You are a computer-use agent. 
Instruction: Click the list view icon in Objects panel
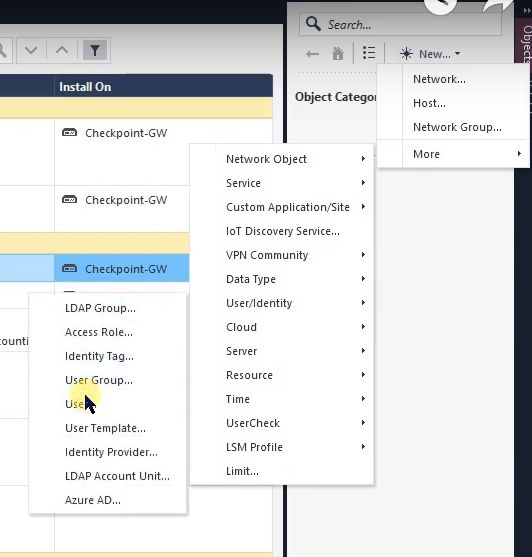coord(369,53)
